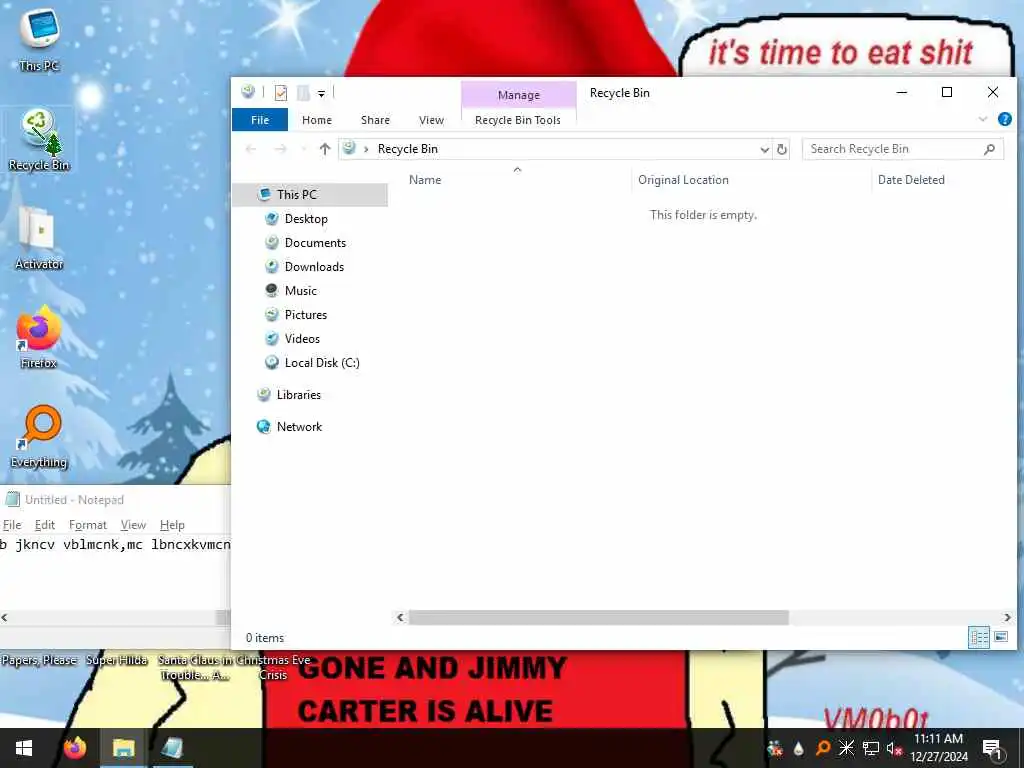Open the File menu in Explorer
The image size is (1024, 768).
click(x=260, y=120)
